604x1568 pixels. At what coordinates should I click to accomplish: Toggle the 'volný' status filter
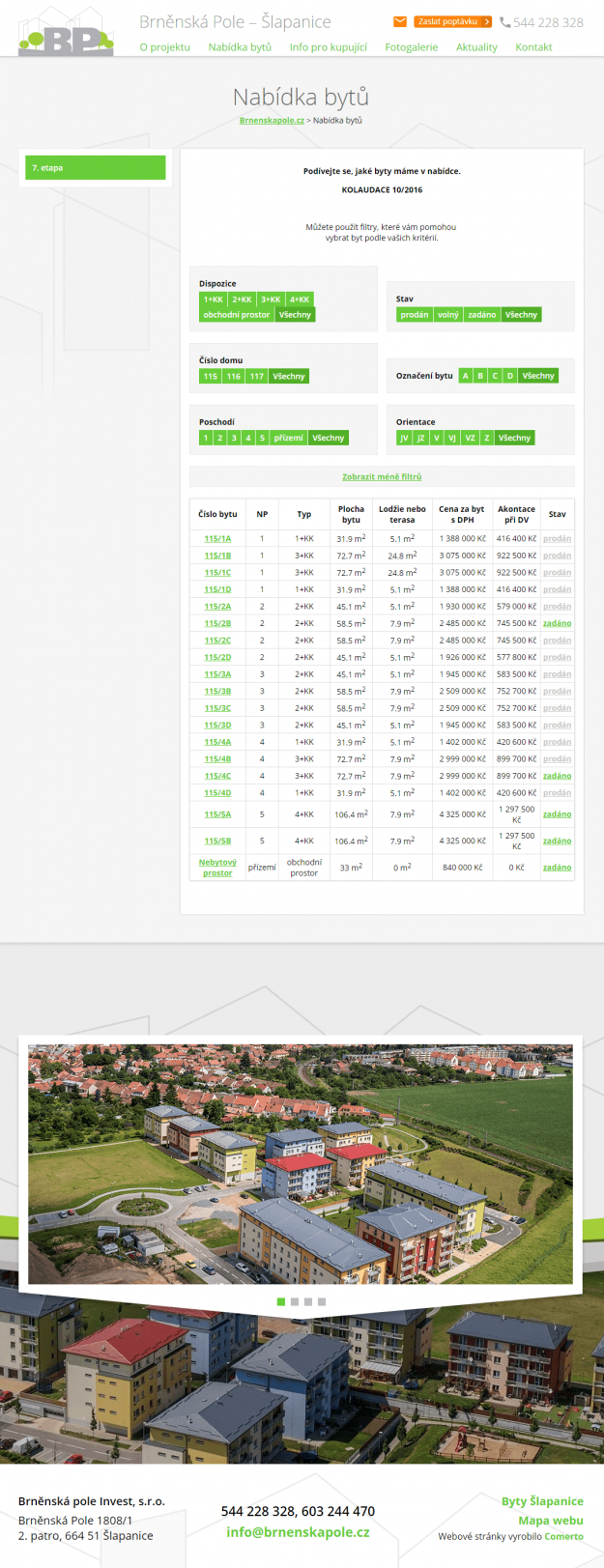tap(447, 315)
